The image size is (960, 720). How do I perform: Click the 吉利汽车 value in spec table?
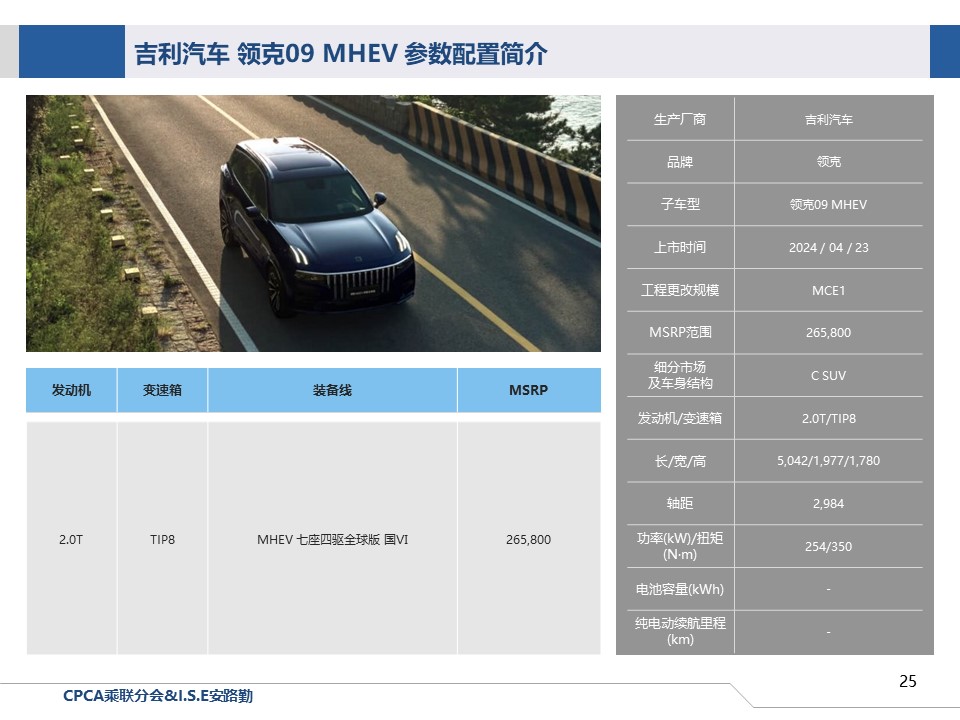pyautogui.click(x=828, y=119)
